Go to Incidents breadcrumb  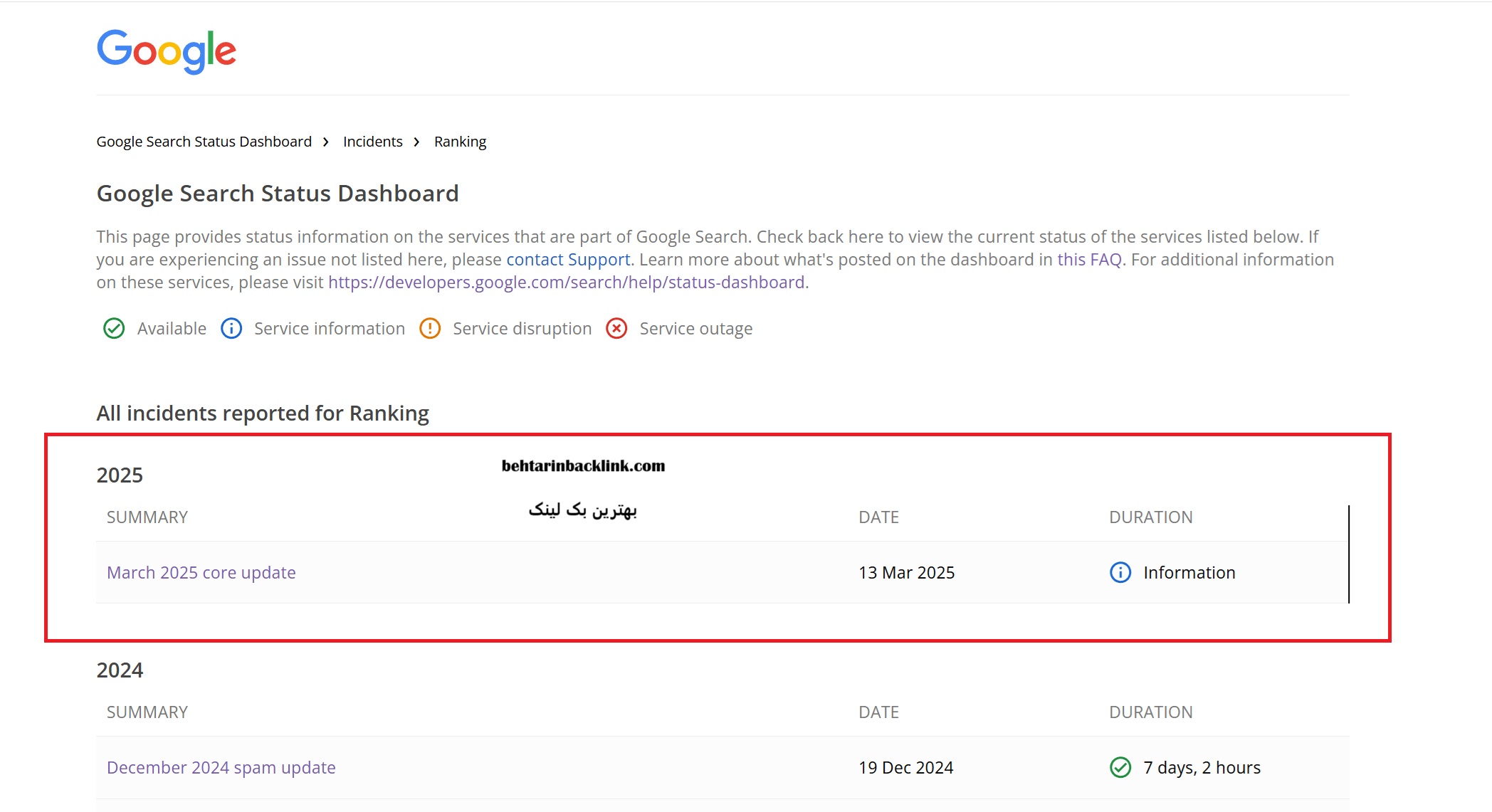tap(372, 142)
